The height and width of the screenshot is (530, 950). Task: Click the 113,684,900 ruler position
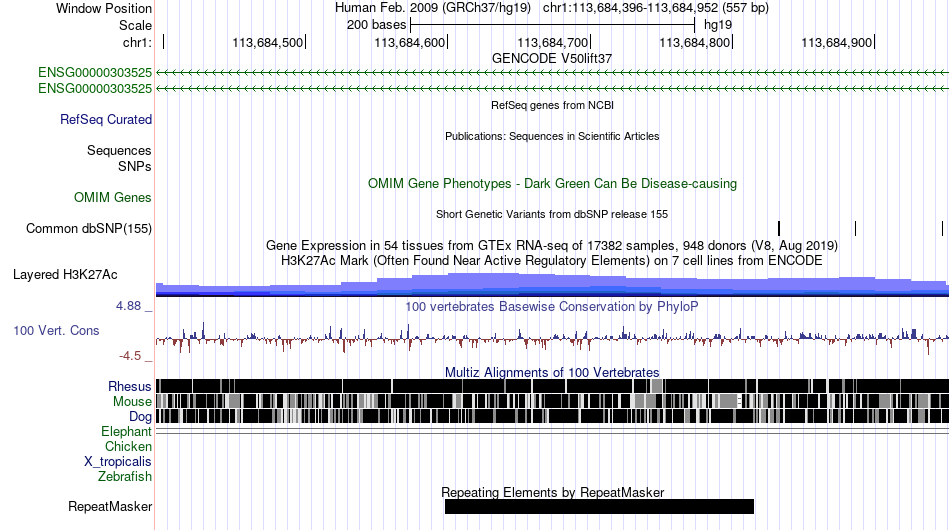coord(837,42)
